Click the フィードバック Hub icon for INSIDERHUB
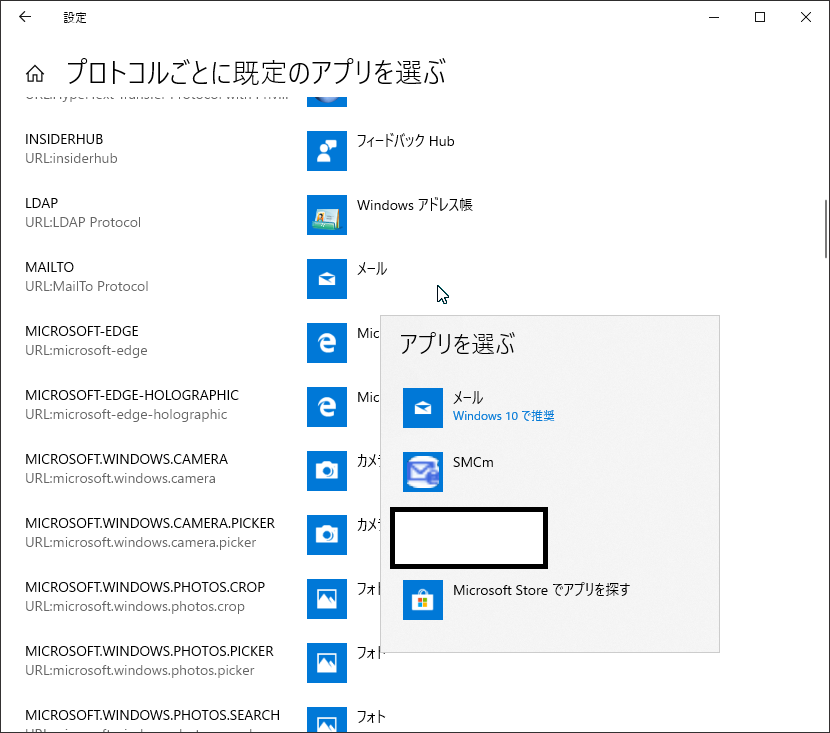The width and height of the screenshot is (830, 733). coord(327,151)
